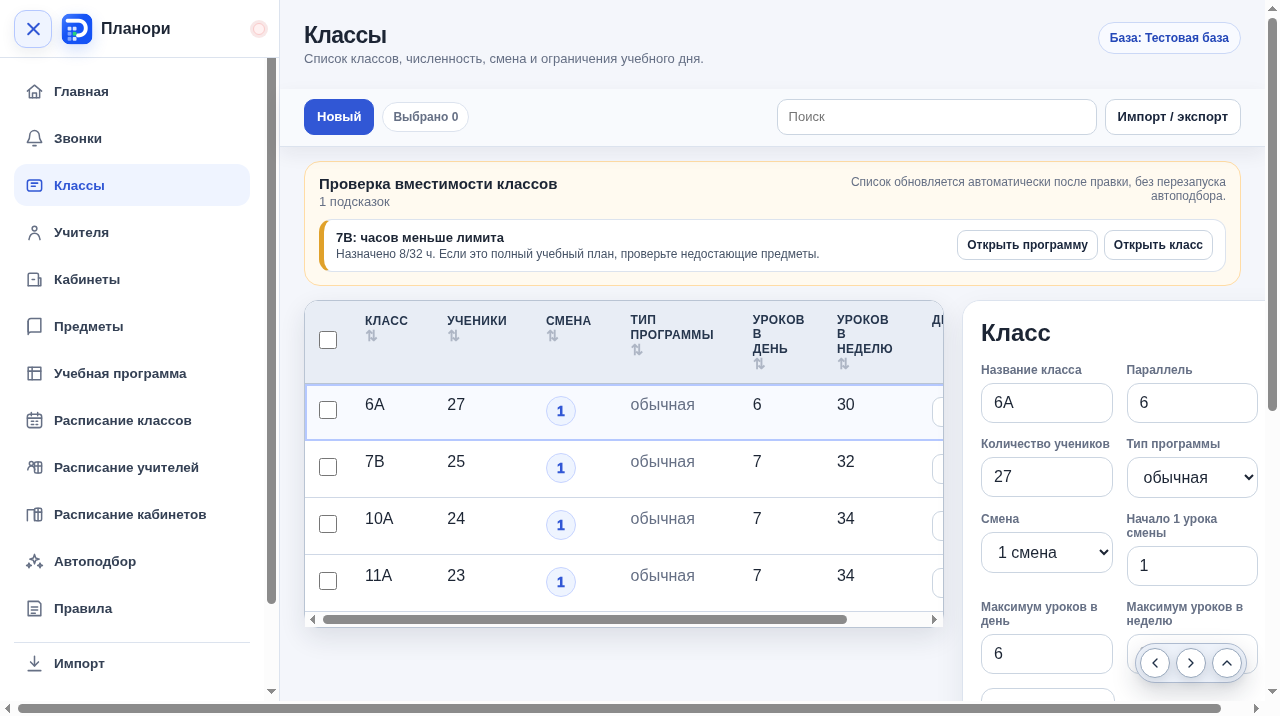Click the download icon beside Импорт

pos(35,664)
